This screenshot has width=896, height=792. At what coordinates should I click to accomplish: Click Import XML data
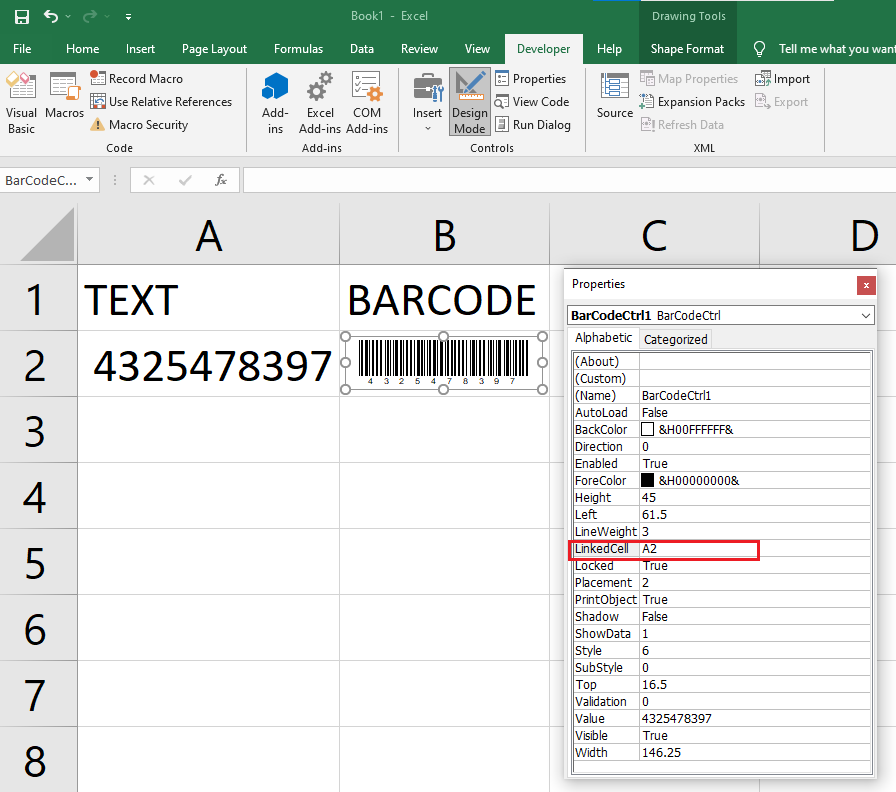point(782,78)
